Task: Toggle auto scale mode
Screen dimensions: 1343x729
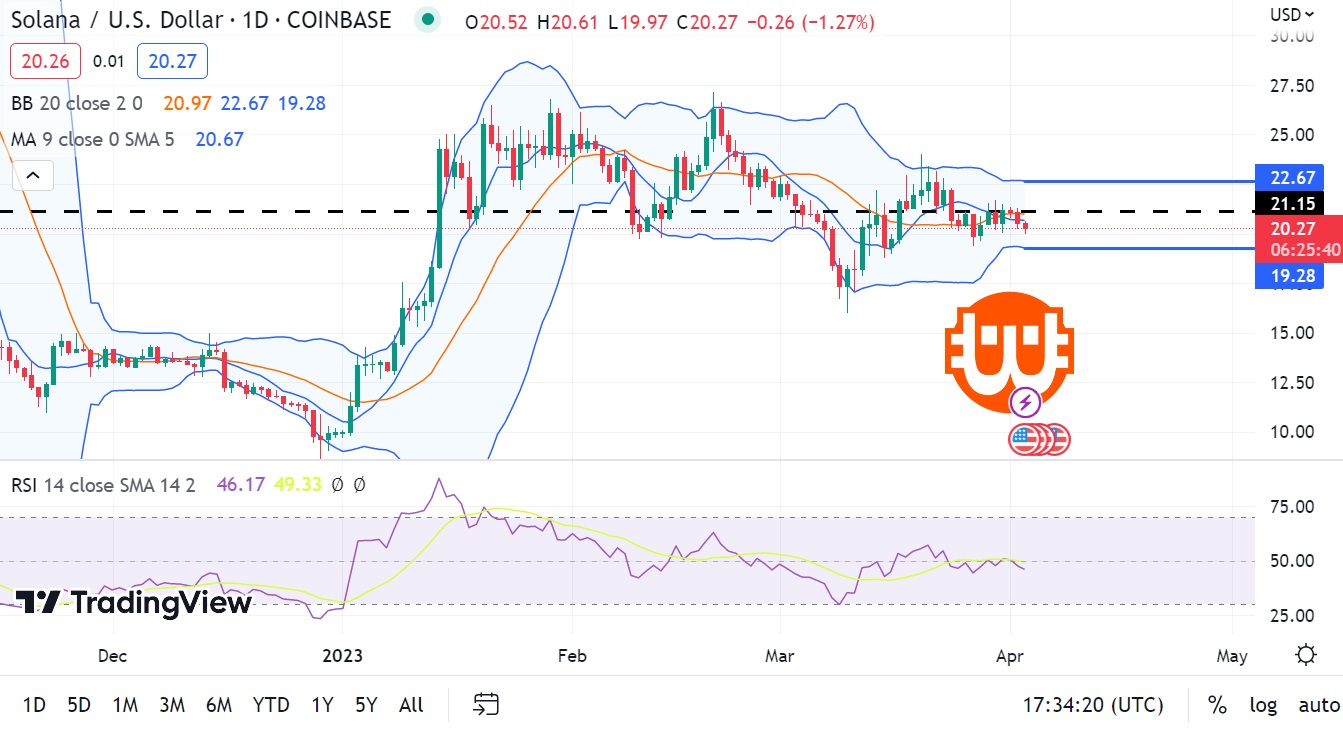Action: [x=1318, y=705]
